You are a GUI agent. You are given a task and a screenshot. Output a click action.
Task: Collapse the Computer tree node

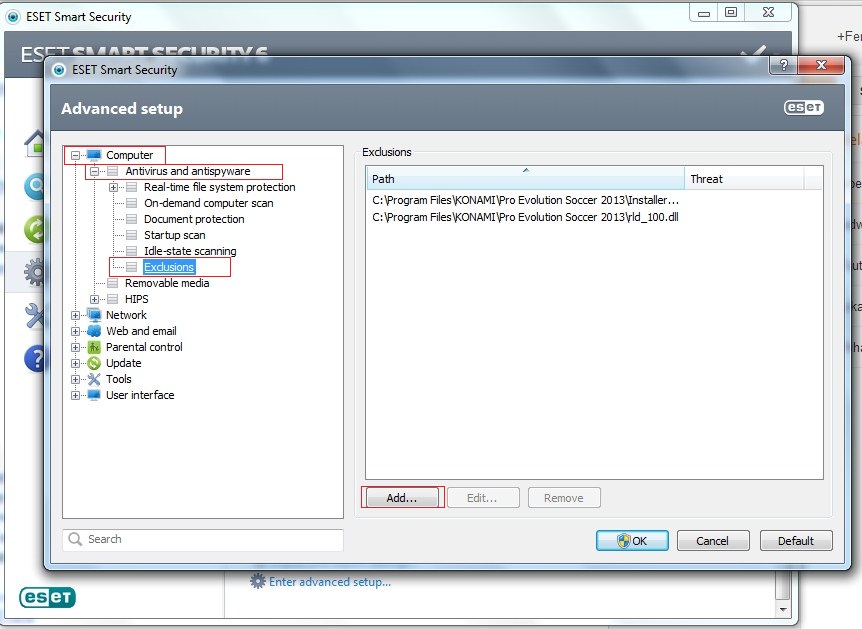pos(75,155)
